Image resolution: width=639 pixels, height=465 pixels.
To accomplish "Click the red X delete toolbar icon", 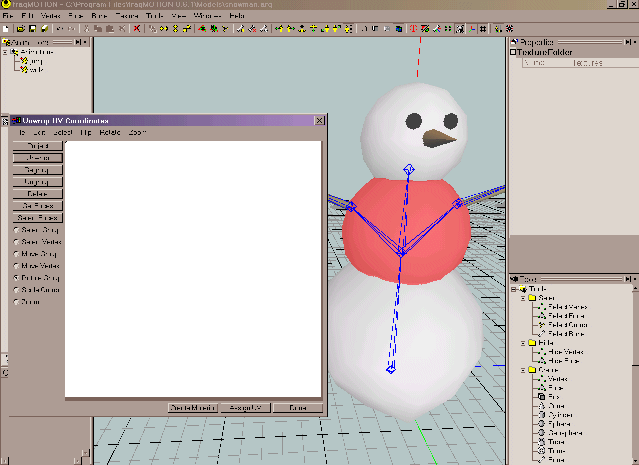I will [x=136, y=29].
